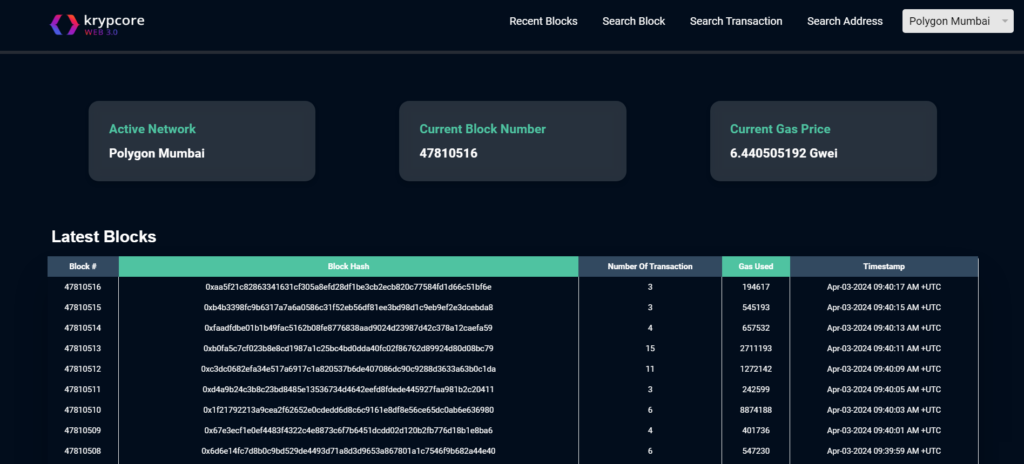Click the Current Gas Price card
The height and width of the screenshot is (464, 1024).
point(823,141)
